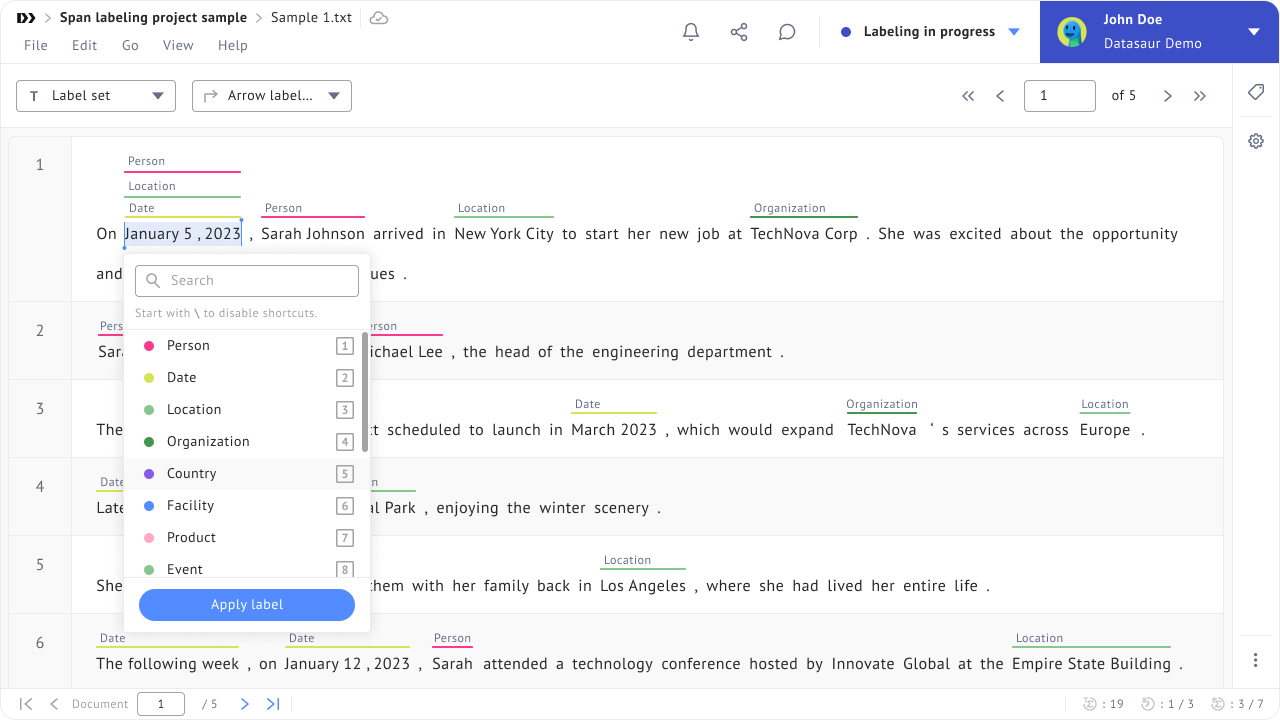Go to the last document icon

point(273,704)
